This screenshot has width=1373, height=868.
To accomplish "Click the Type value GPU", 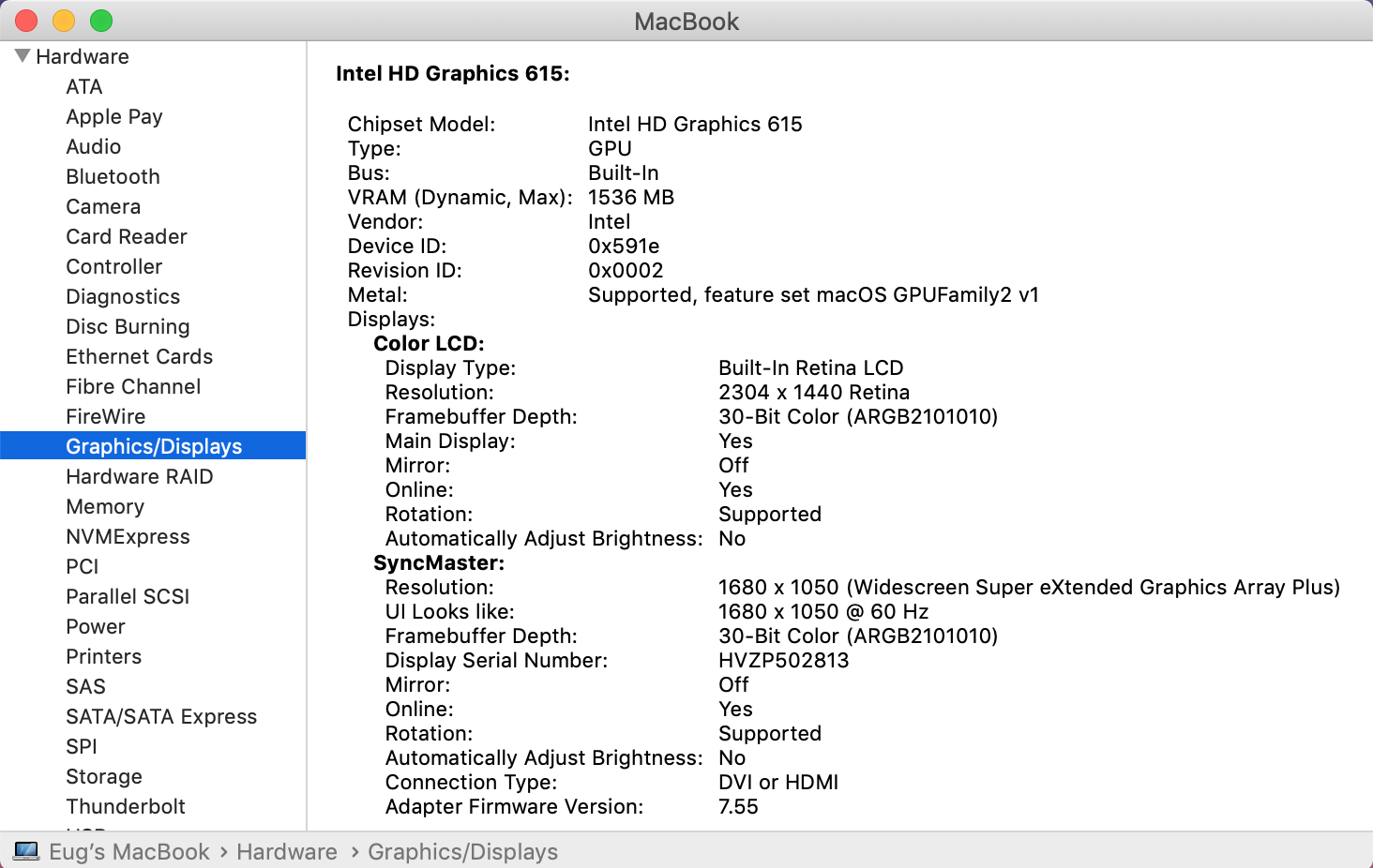I will (610, 148).
